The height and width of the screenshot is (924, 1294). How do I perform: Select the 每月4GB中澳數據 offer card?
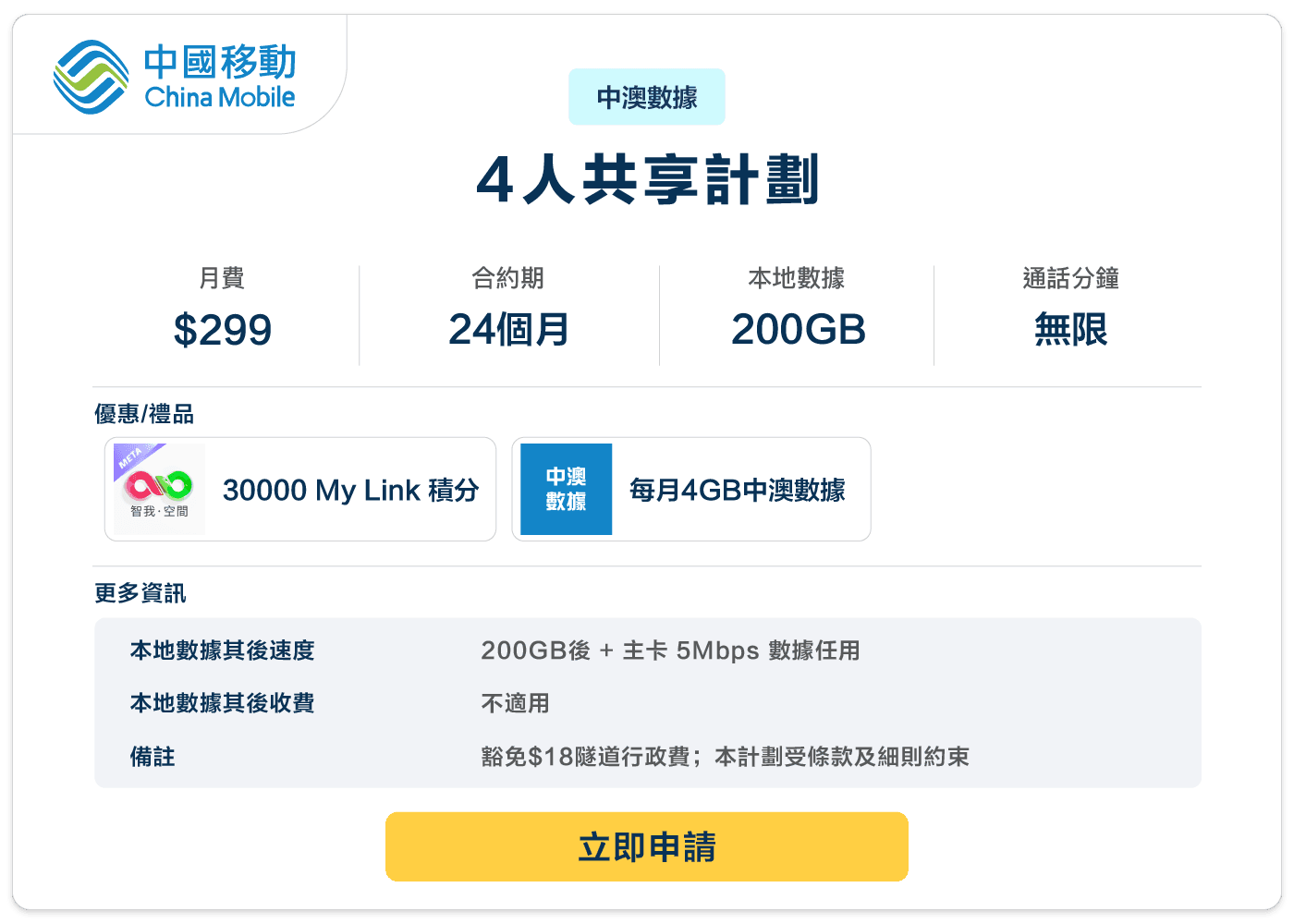(x=690, y=489)
